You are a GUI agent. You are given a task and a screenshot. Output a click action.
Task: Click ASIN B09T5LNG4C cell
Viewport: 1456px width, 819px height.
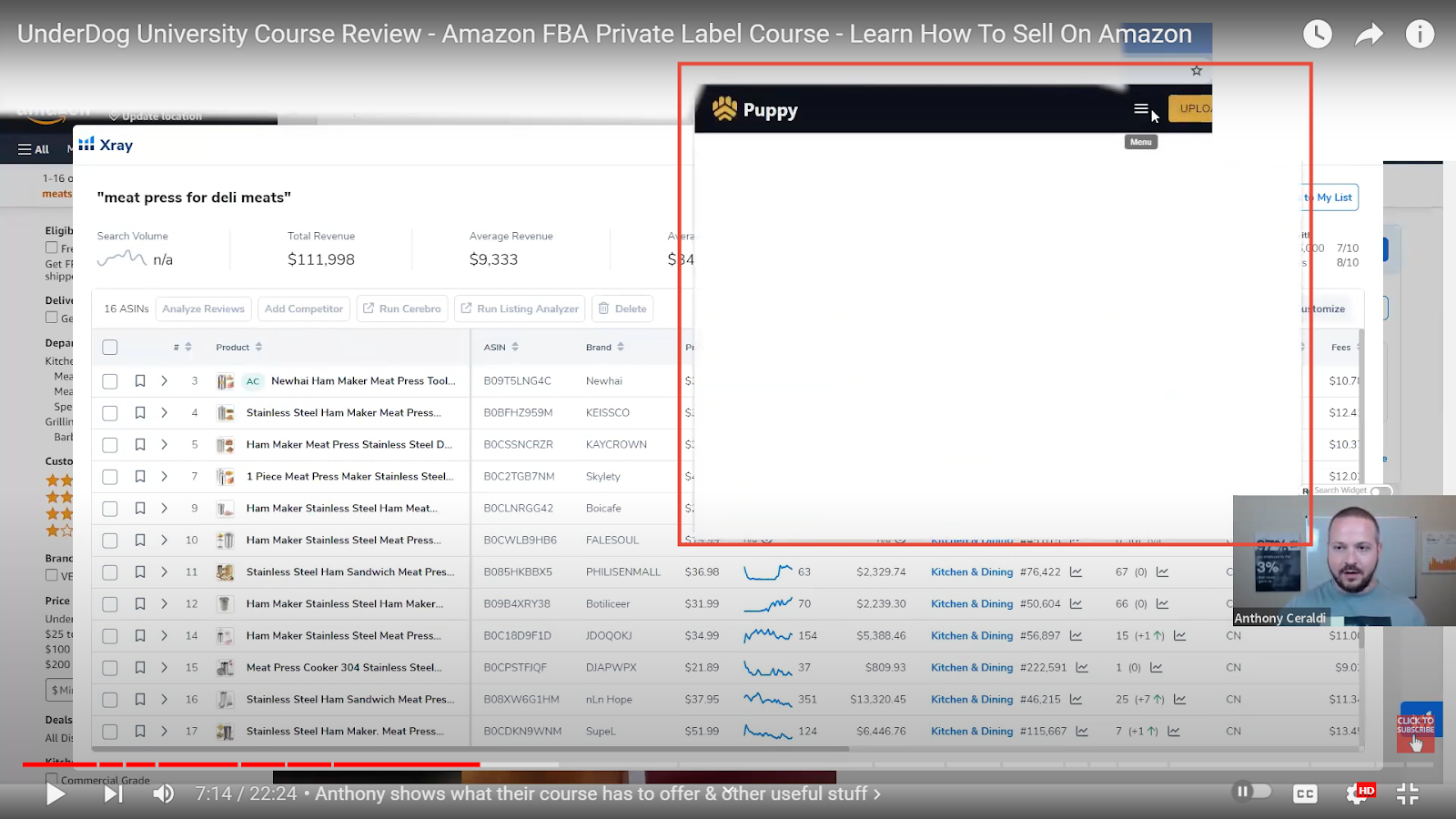(518, 381)
